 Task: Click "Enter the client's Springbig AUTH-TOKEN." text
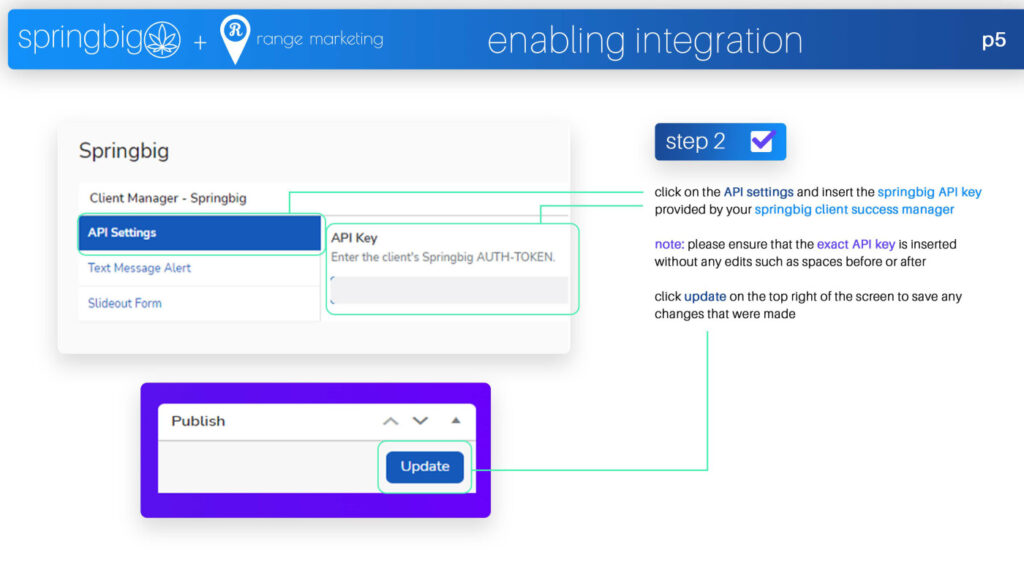(x=443, y=257)
